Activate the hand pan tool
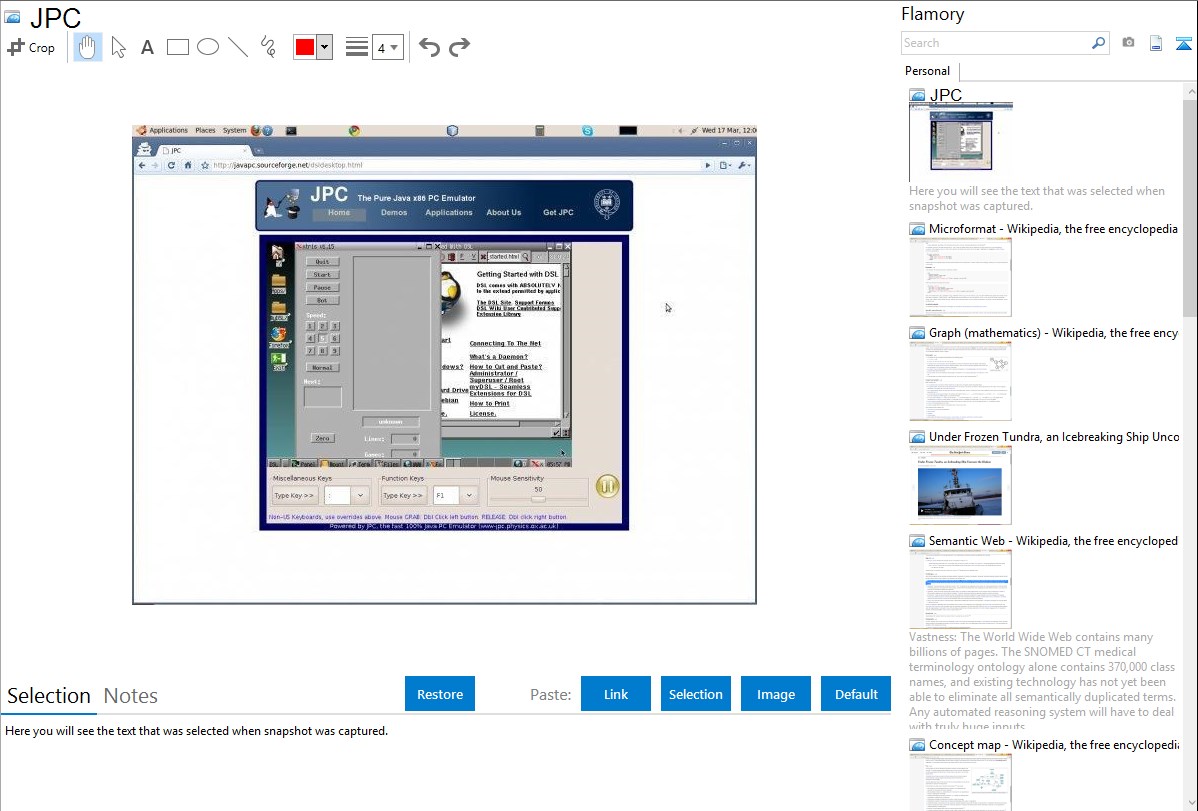The width and height of the screenshot is (1198, 811). point(87,47)
